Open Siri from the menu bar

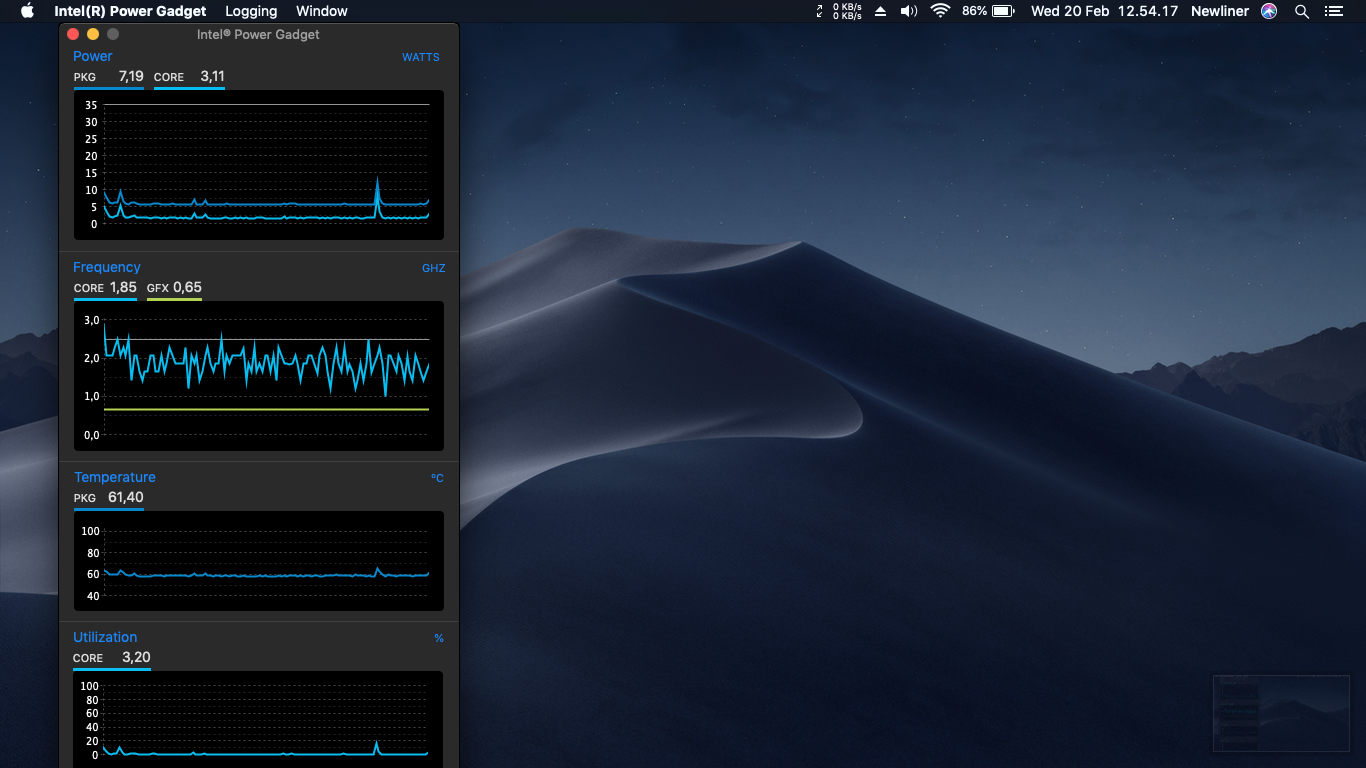[1269, 11]
